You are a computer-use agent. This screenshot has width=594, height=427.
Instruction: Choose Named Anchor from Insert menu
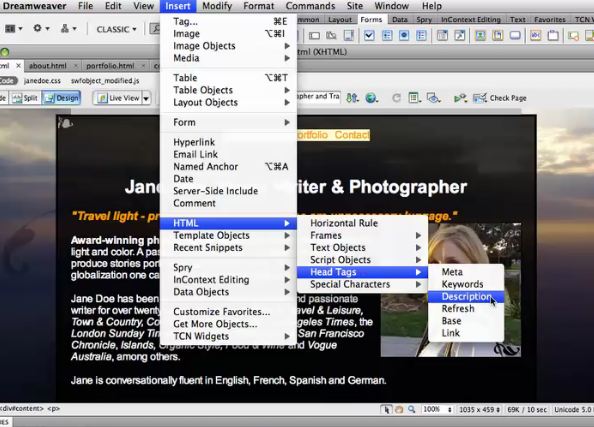click(228, 167)
